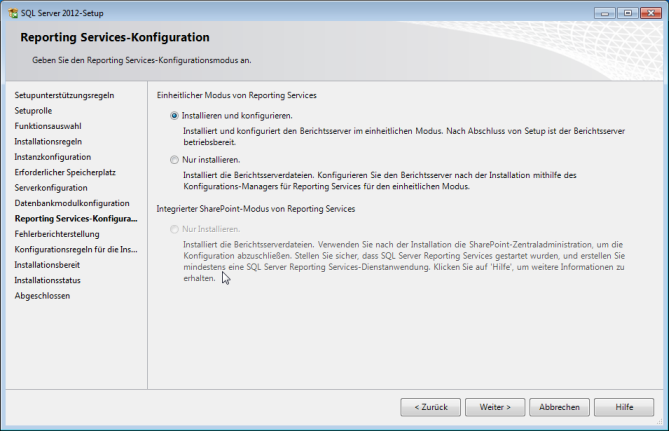Open 'Erforderlicher Speicherplatz' step
Screen dimensions: 669x431
65,172
